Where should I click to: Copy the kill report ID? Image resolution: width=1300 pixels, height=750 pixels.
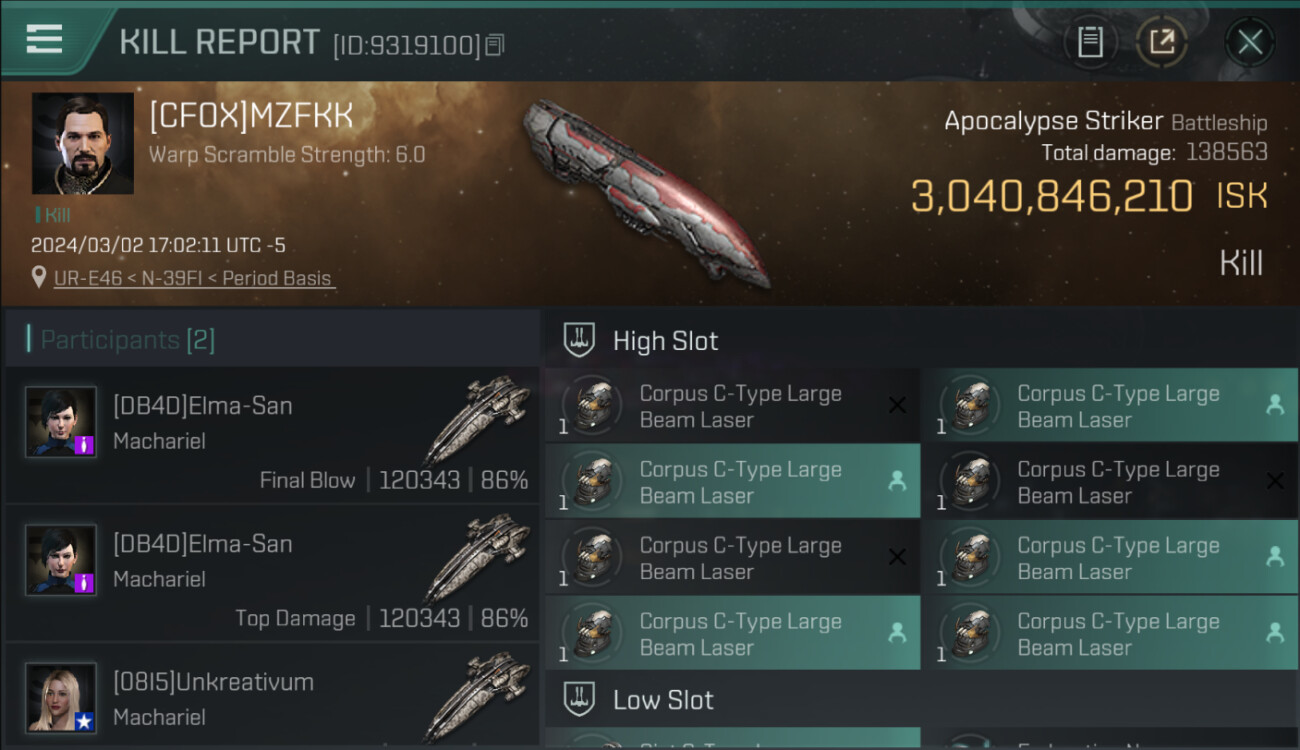496,45
